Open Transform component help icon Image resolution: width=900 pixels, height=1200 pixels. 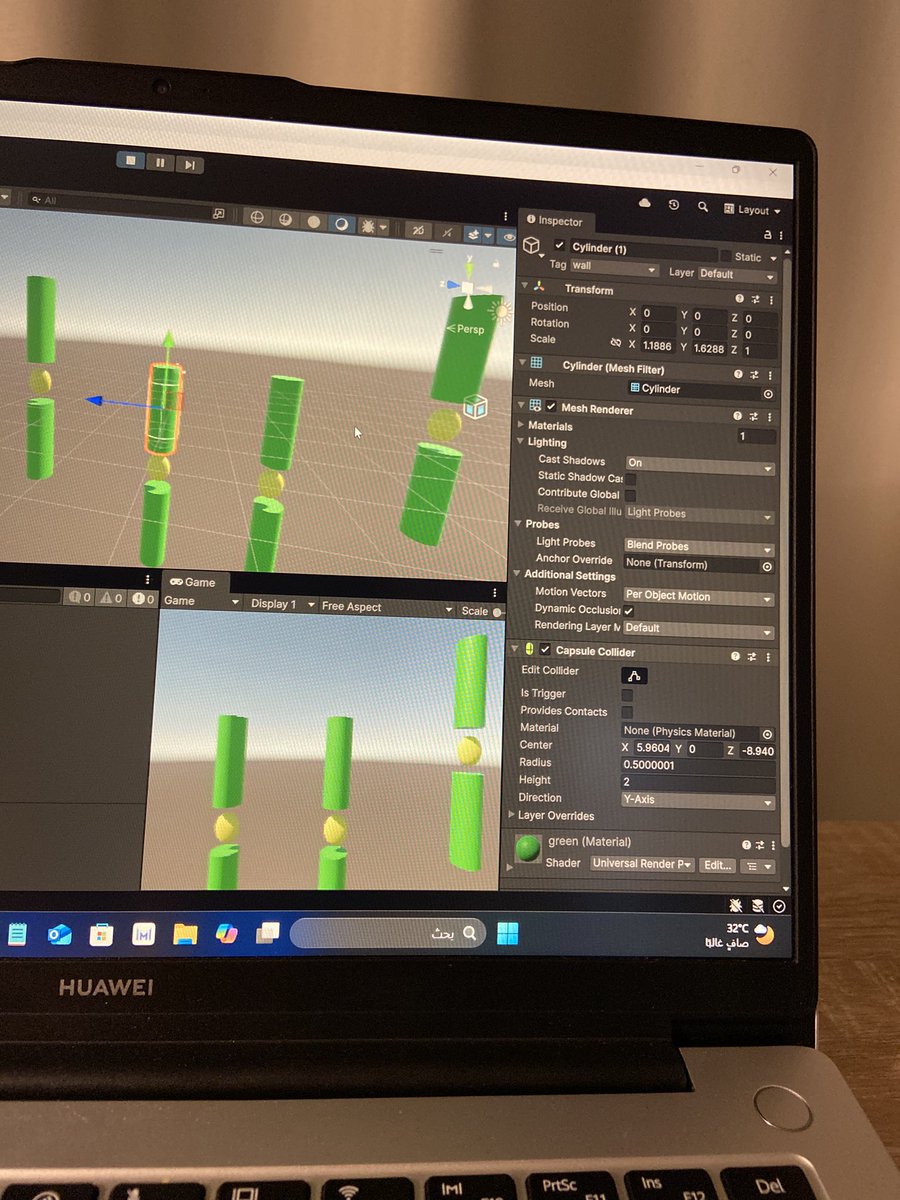(739, 298)
